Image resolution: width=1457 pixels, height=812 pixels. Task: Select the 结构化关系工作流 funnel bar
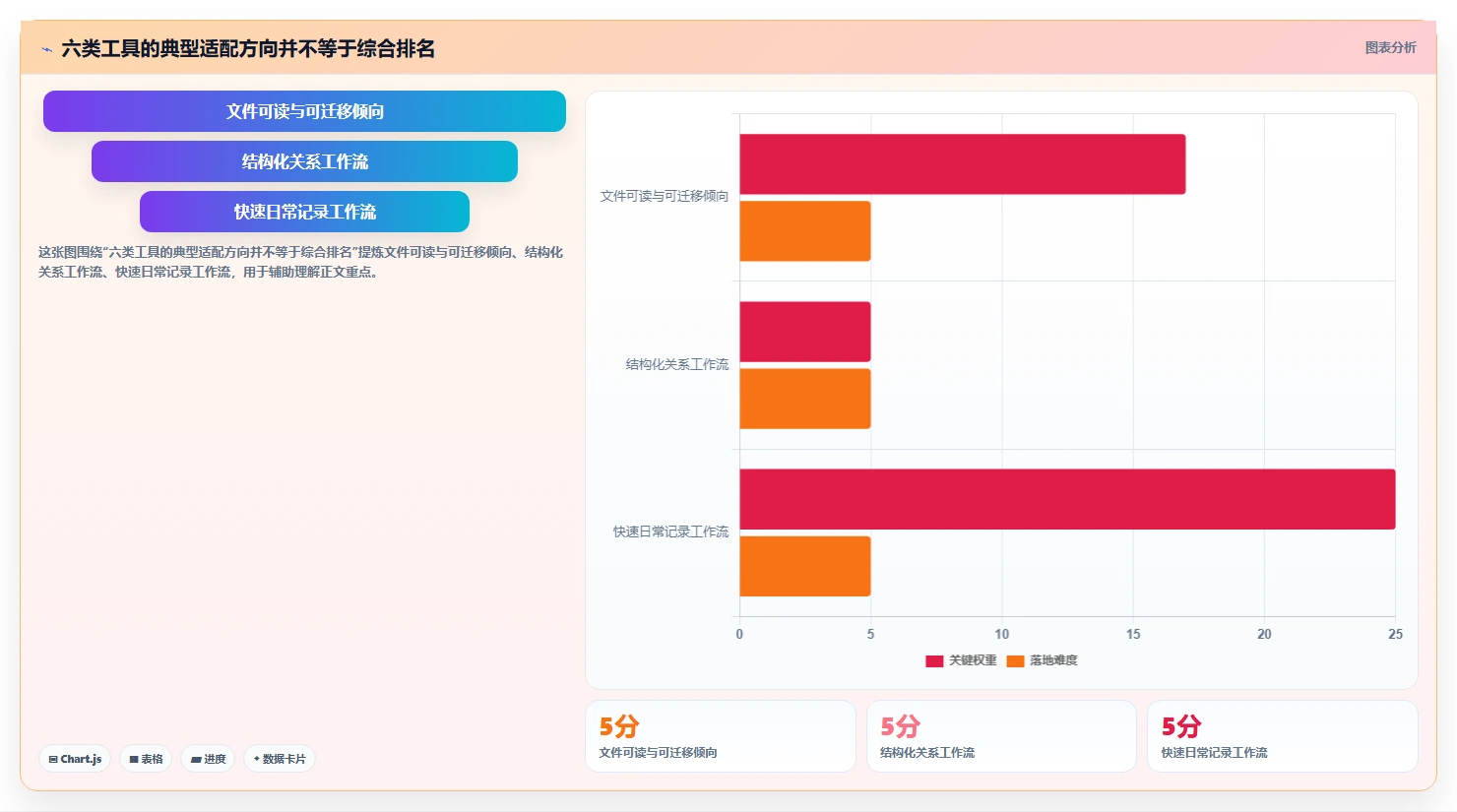pos(304,161)
